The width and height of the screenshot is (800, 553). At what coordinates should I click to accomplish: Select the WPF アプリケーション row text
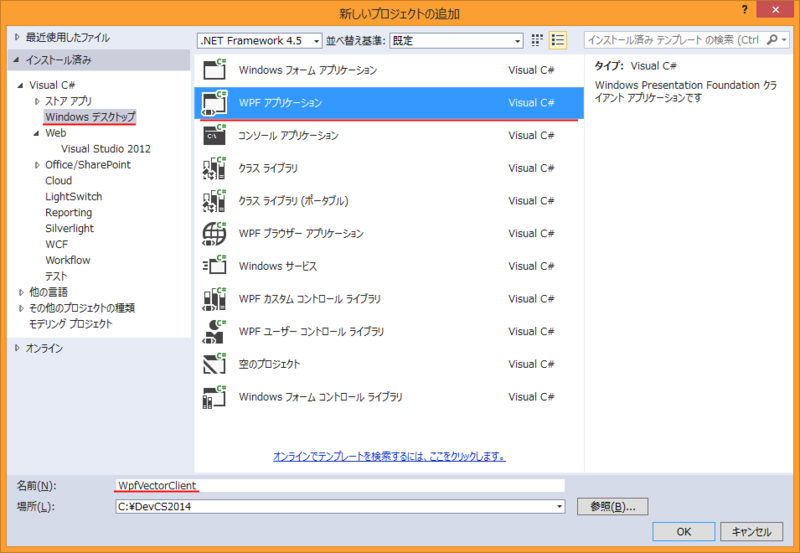(x=281, y=103)
